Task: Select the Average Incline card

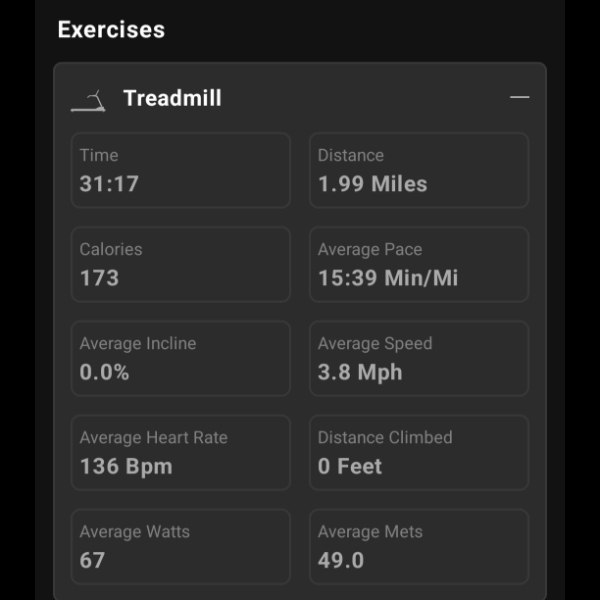Action: 181,358
